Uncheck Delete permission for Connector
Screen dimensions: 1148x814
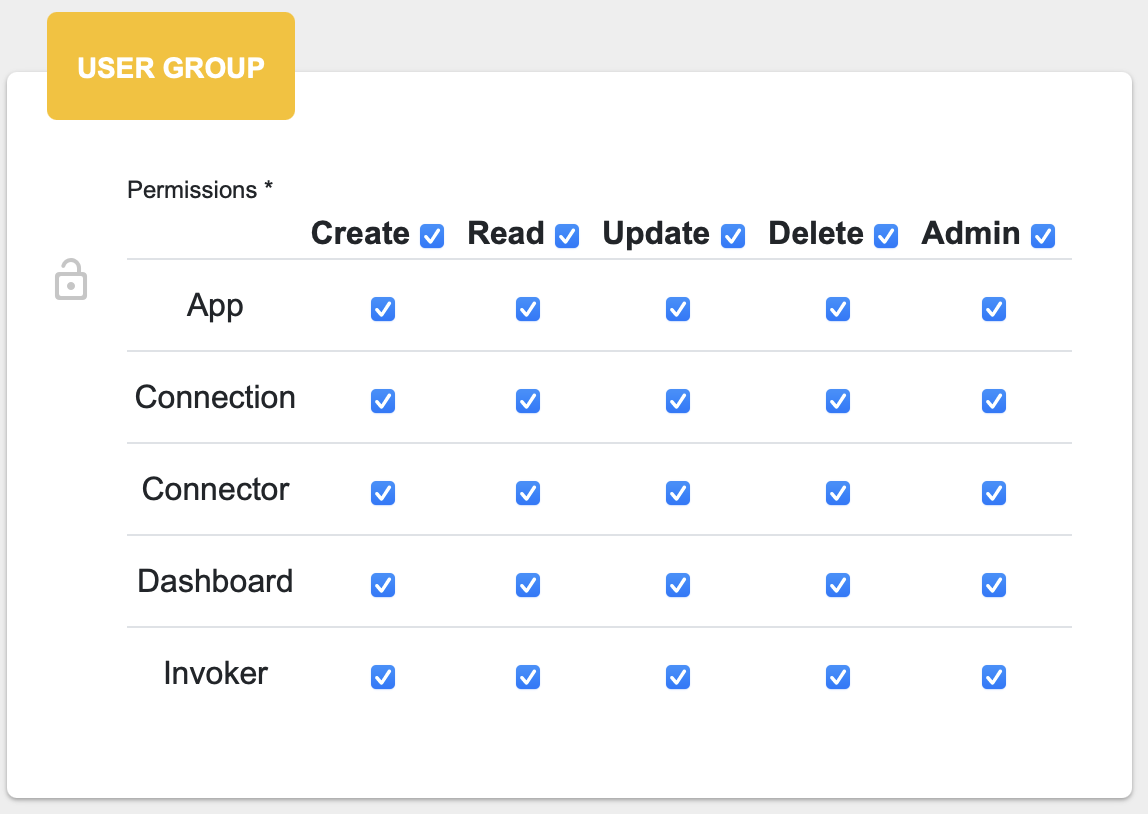(x=838, y=493)
